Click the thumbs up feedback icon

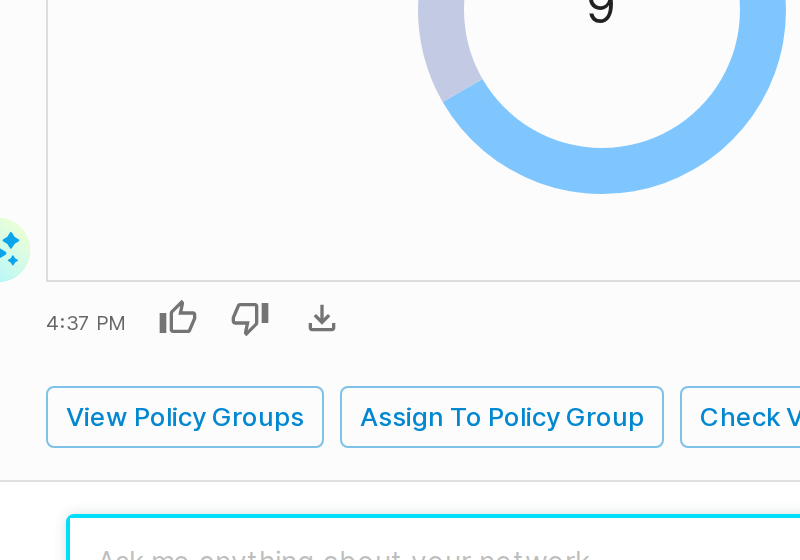tap(178, 317)
